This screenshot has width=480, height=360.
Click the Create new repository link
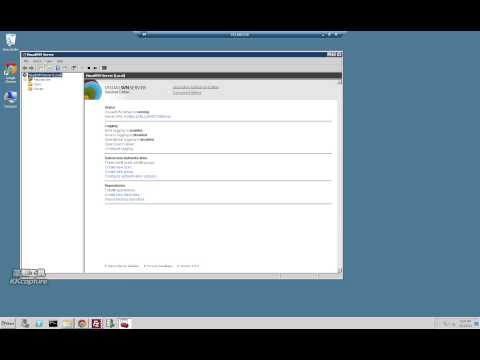(x=122, y=195)
